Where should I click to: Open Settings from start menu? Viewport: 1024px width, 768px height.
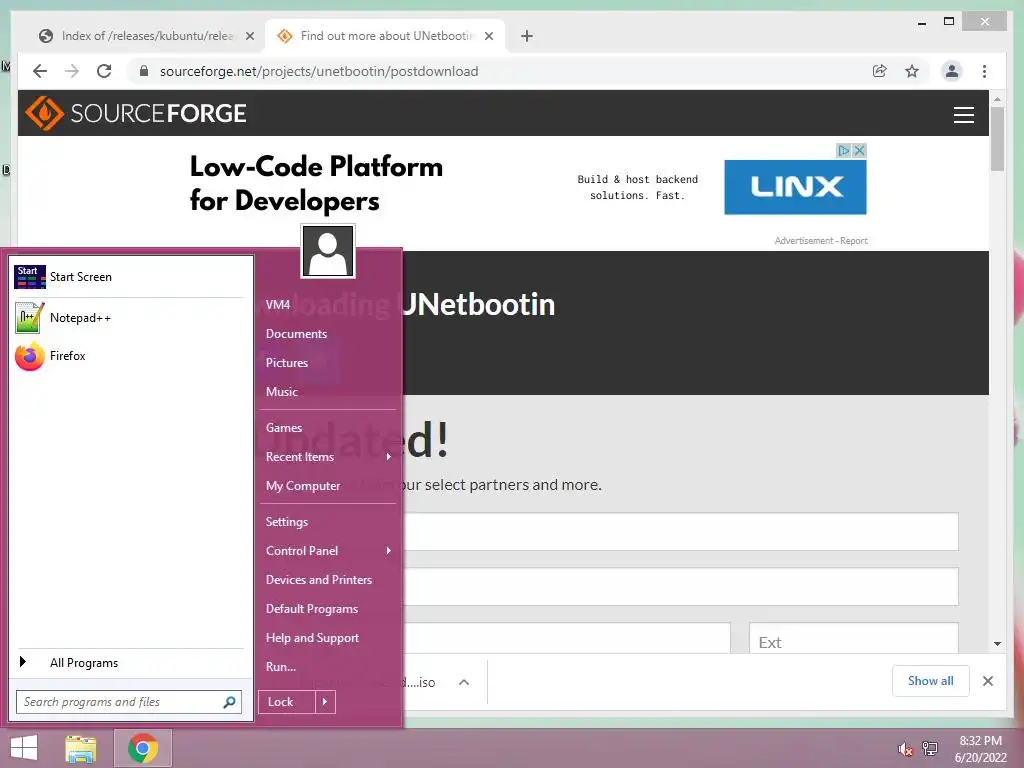point(328,522)
